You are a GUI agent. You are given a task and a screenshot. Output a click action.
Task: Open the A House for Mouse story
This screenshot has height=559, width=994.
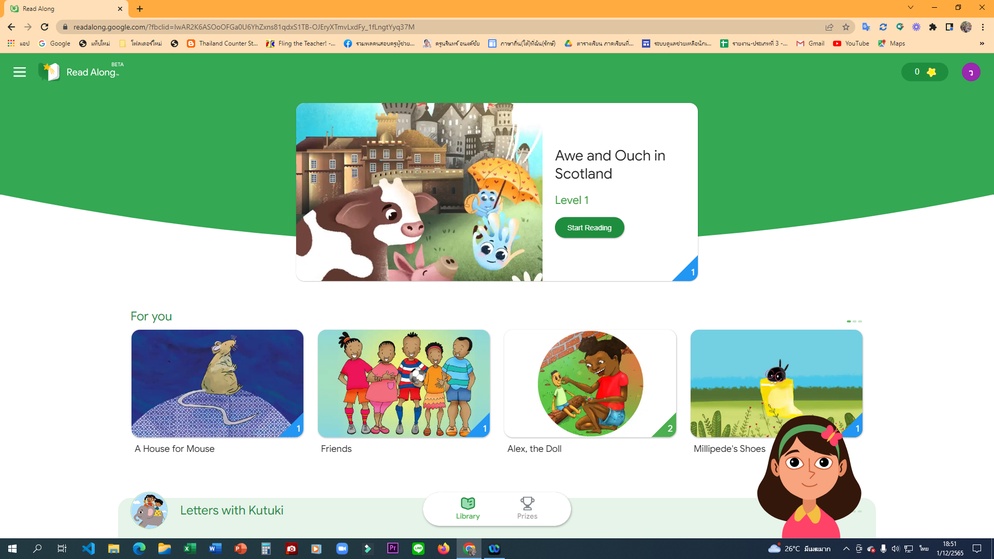pos(217,383)
